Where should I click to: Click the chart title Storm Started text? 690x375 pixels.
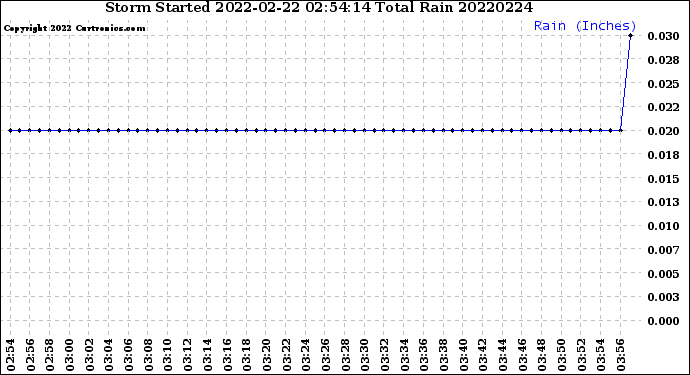click(319, 7)
